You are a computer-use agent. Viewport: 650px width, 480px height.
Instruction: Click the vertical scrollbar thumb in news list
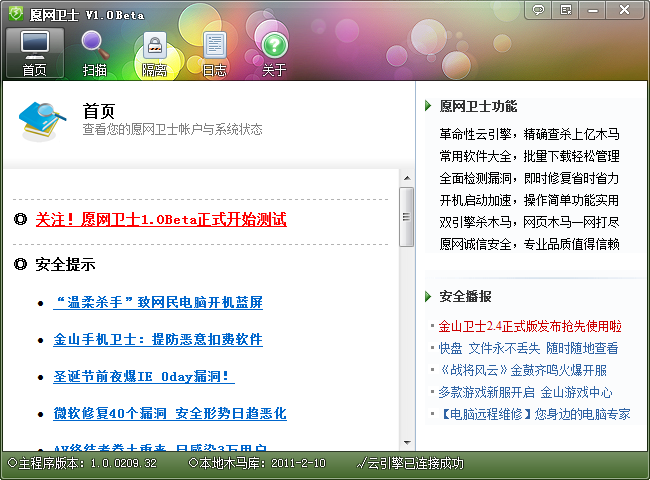click(x=406, y=216)
